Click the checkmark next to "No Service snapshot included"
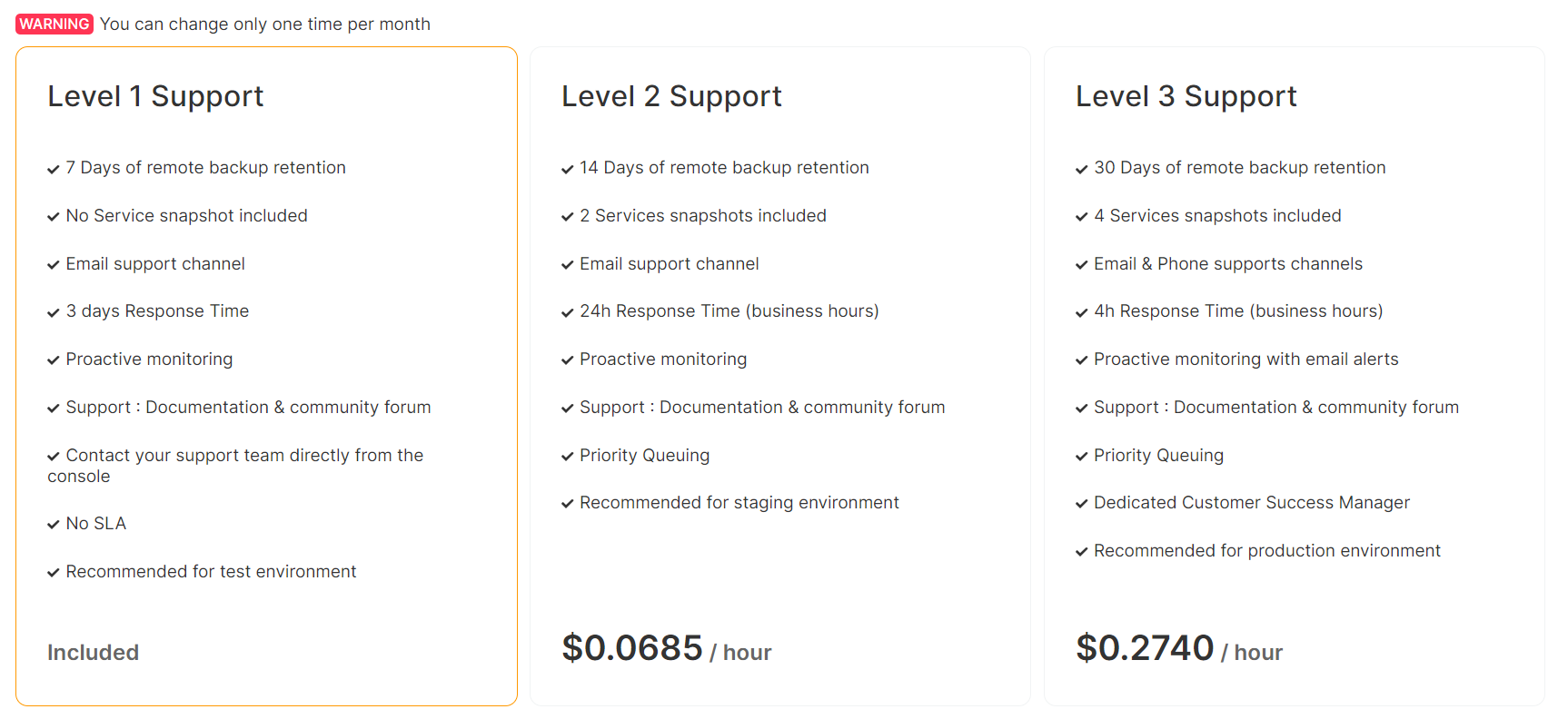This screenshot has width=1568, height=719. [x=54, y=217]
